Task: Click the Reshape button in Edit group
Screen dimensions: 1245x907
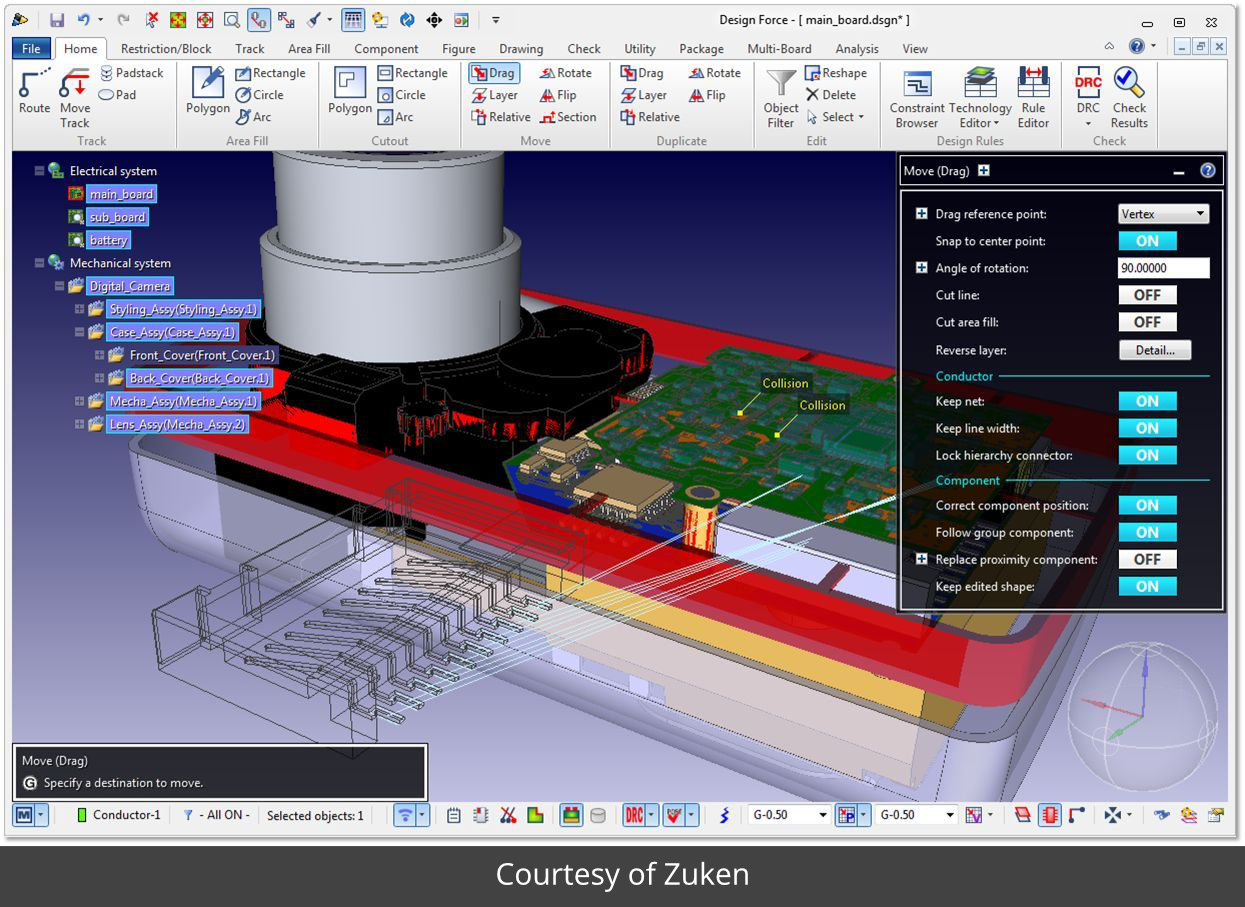Action: [x=836, y=73]
